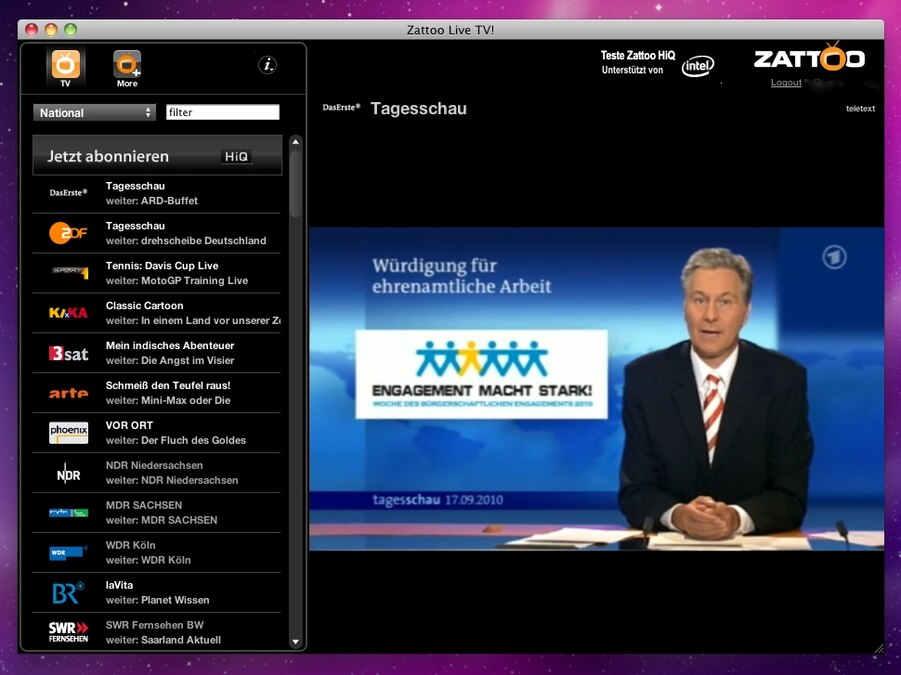Click the yellow minimize window button
The height and width of the screenshot is (675, 901).
pyautogui.click(x=51, y=30)
